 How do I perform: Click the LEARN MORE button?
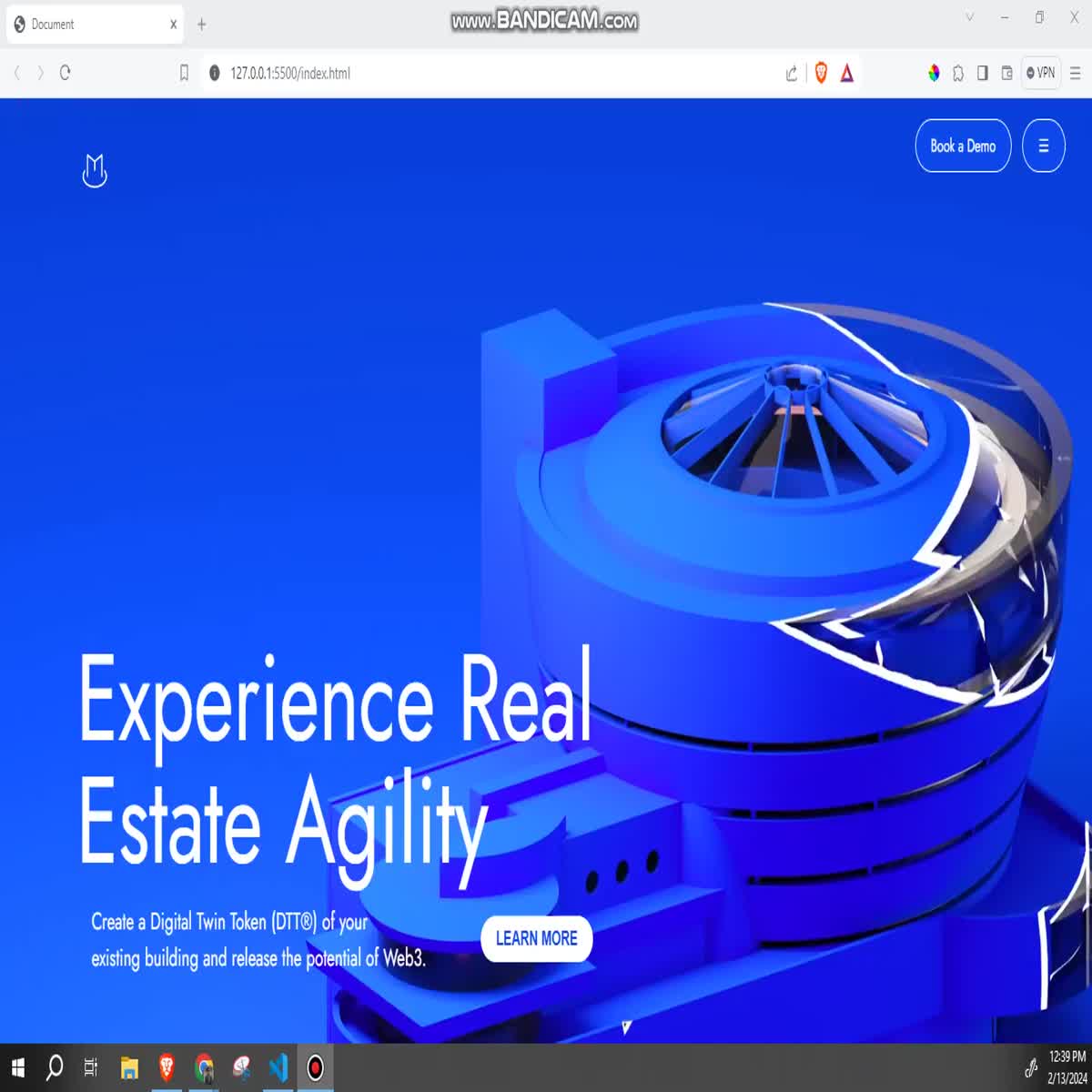click(537, 938)
